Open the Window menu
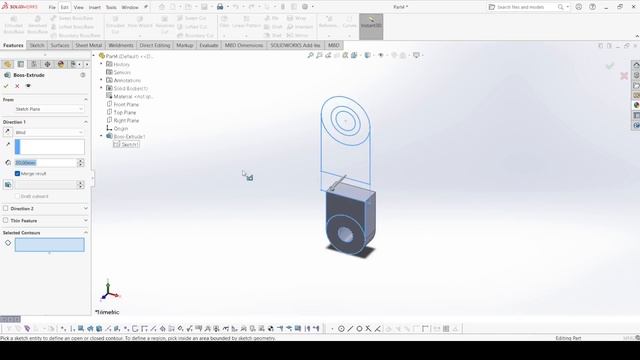 (x=130, y=7)
